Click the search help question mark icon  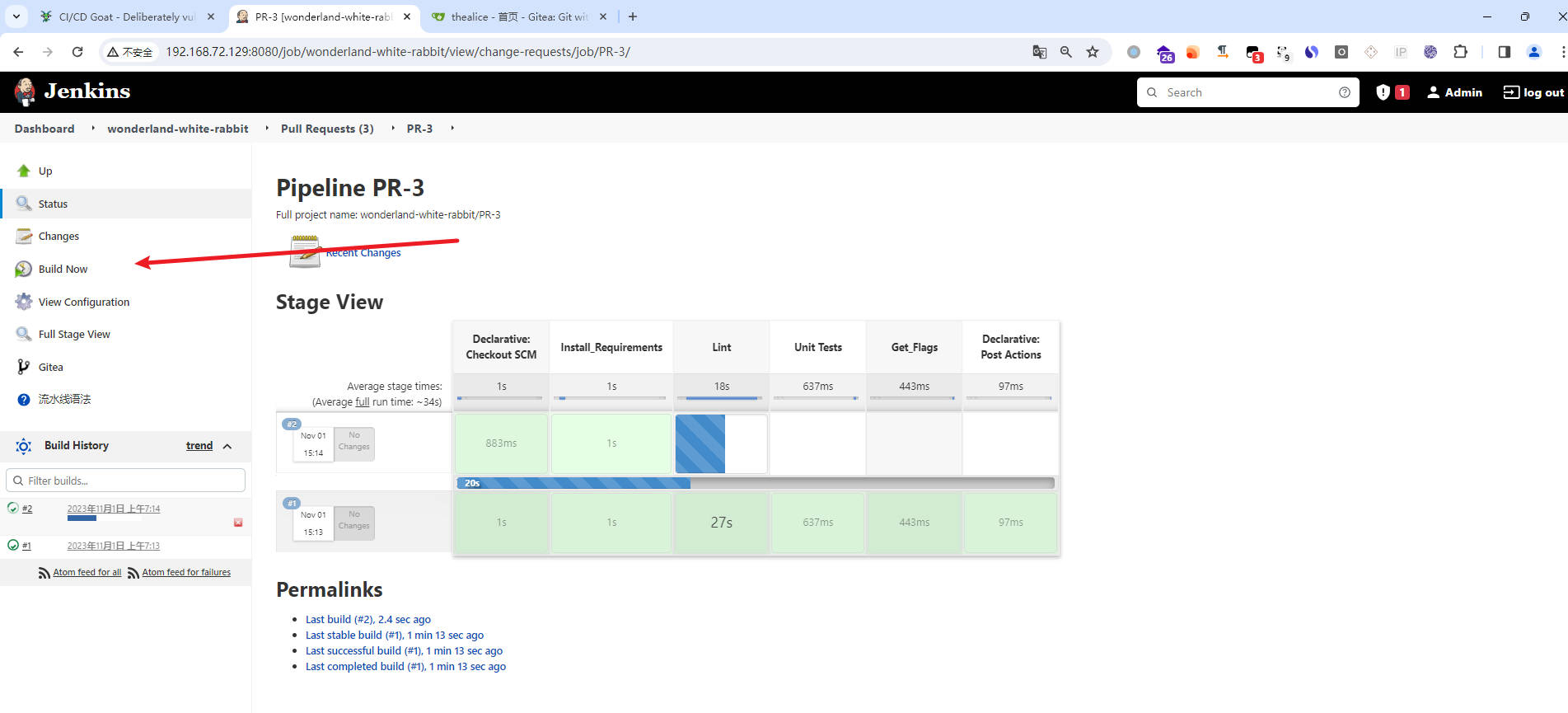[1345, 92]
